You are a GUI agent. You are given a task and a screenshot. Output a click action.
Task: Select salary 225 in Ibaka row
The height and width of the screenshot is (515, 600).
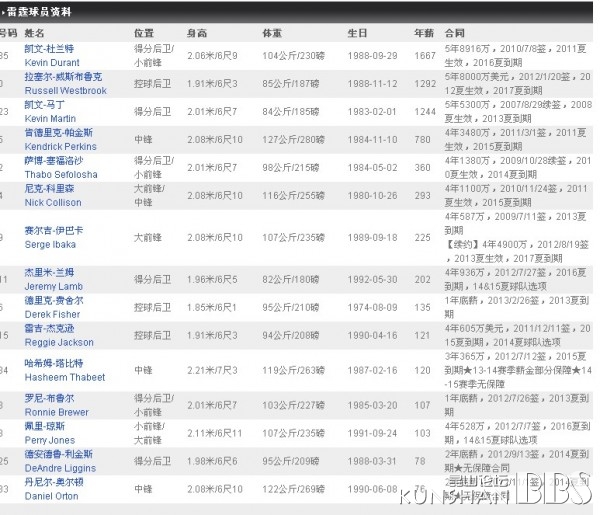[x=422, y=238]
